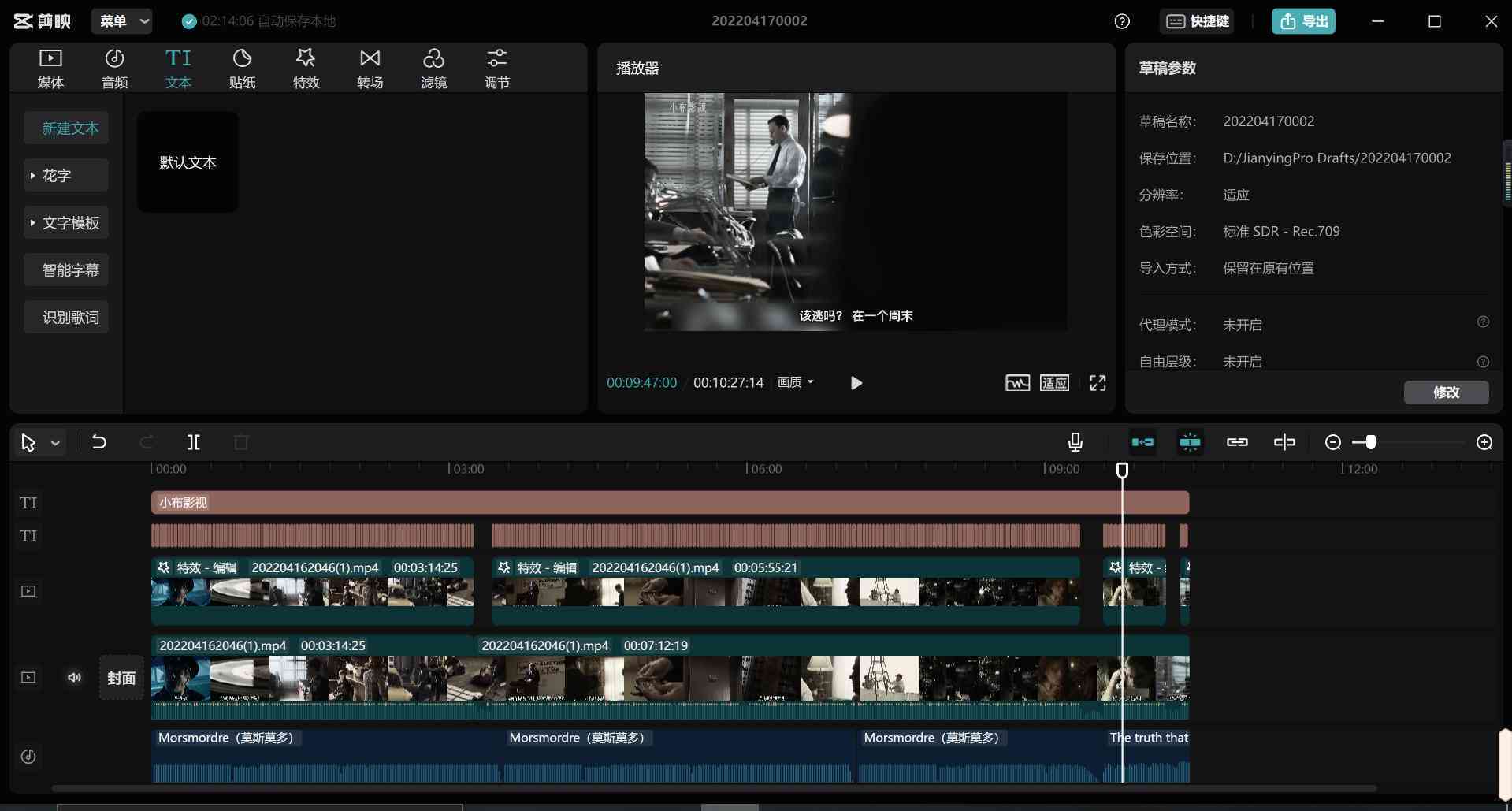Open 智能字幕 smart subtitles
Image resolution: width=1512 pixels, height=811 pixels.
66,270
